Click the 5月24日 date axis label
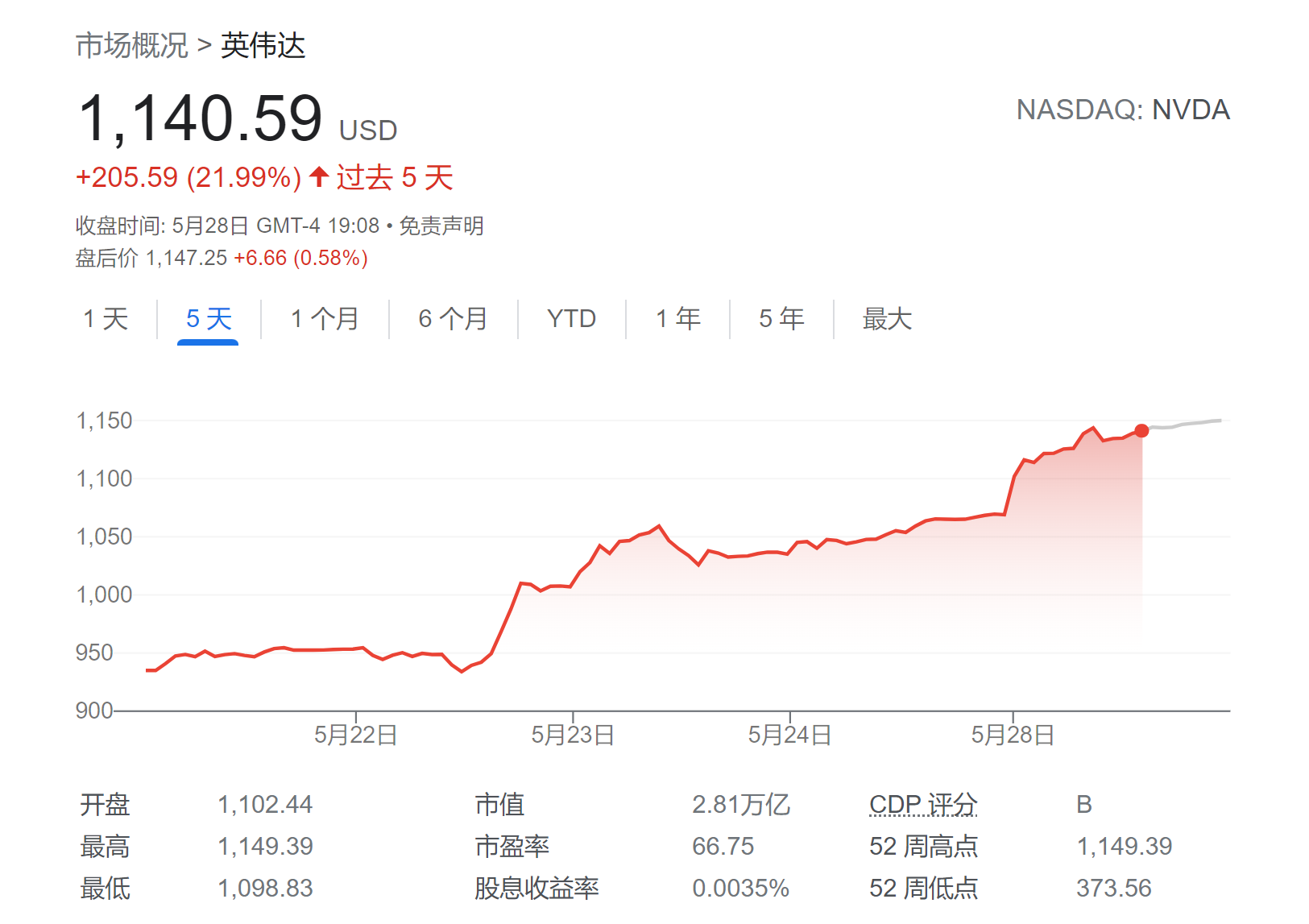 [x=789, y=735]
